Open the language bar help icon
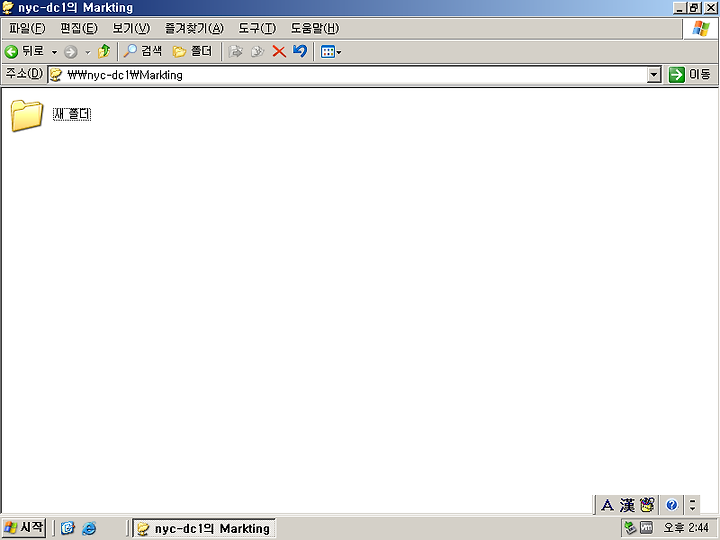The image size is (720, 540). coord(672,505)
